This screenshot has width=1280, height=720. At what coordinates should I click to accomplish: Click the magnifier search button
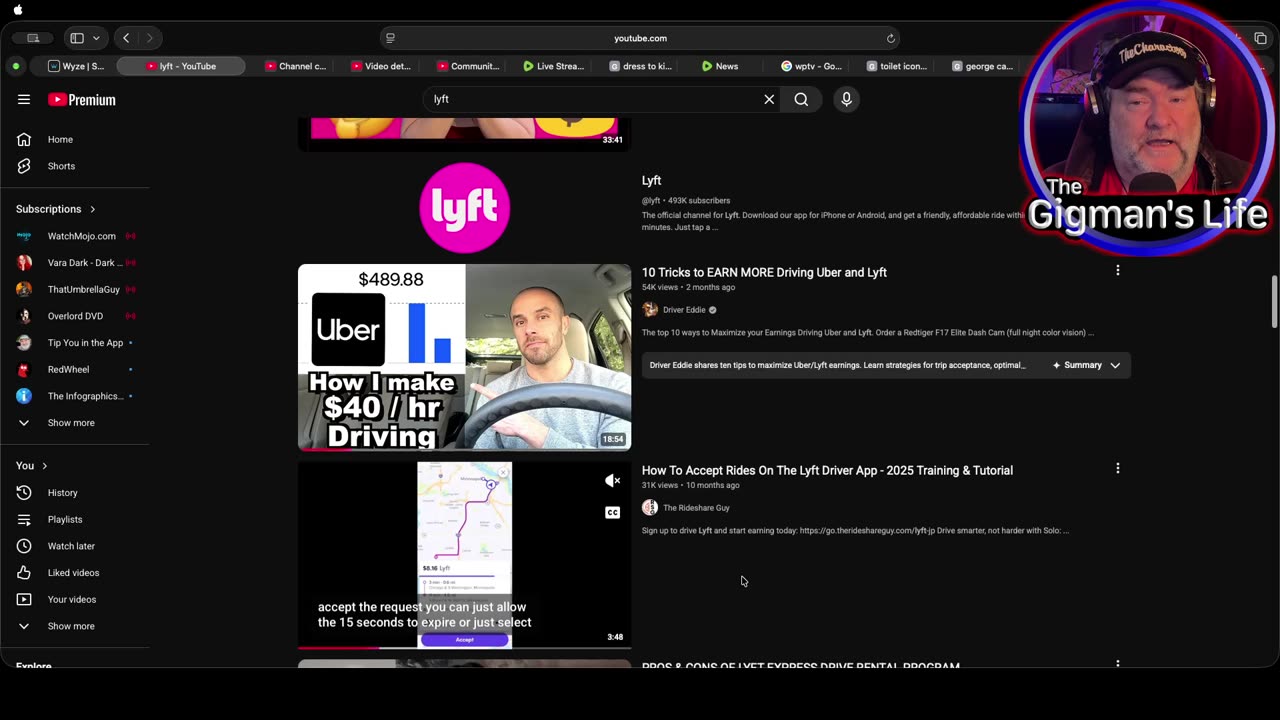[801, 99]
